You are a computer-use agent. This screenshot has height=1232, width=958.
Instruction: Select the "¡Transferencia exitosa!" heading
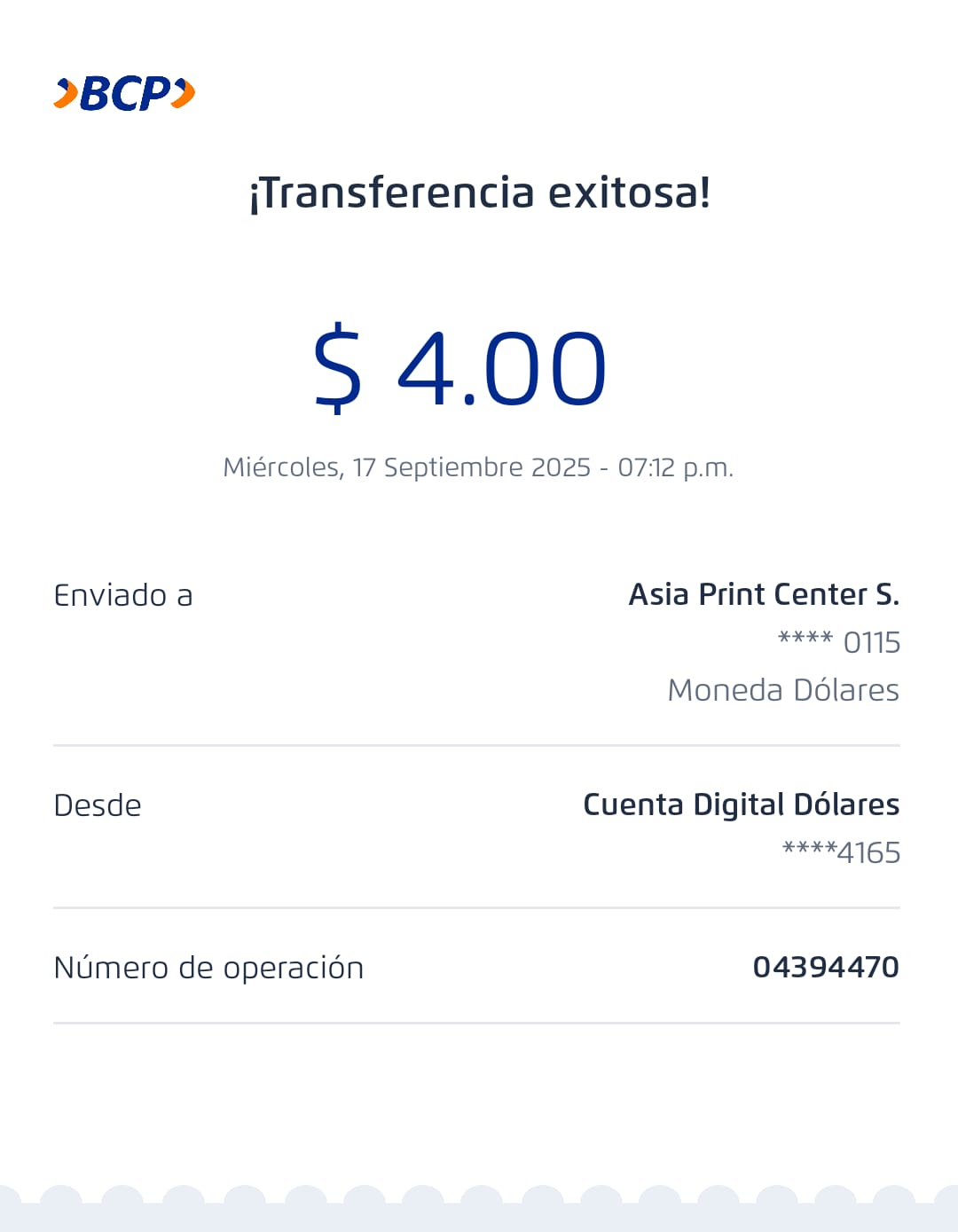479,192
